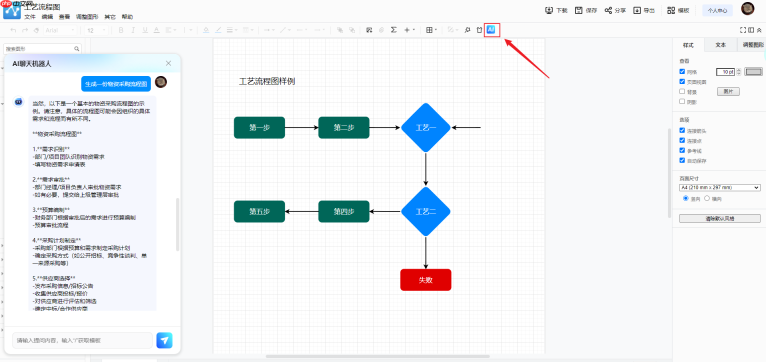This screenshot has width=766, height=362.
Task: Send message with paper plane button
Action: click(x=164, y=341)
